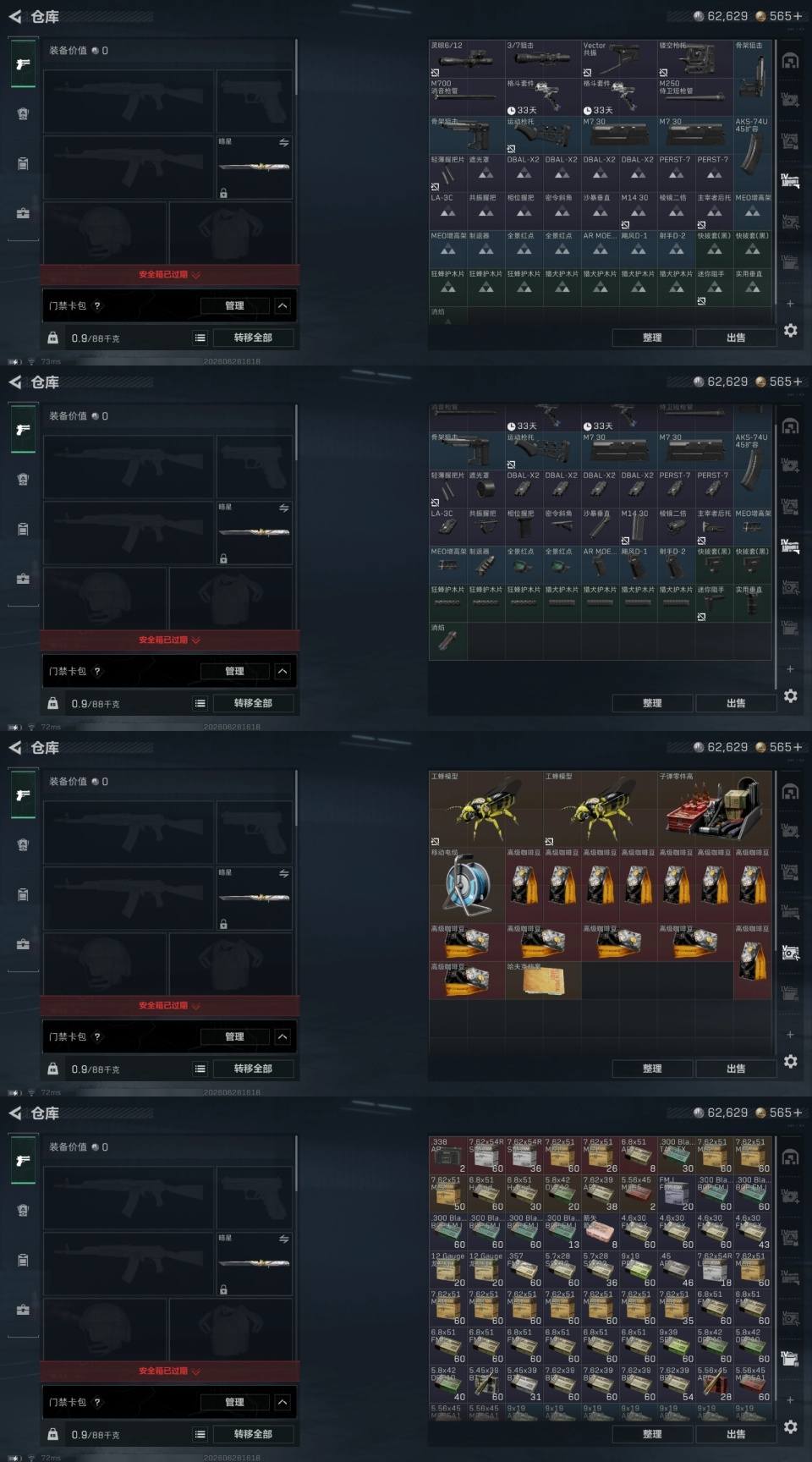812x1462 pixels.
Task: Expand 安全箱已过期 banner in bee-model screenshot
Action: [169, 1005]
